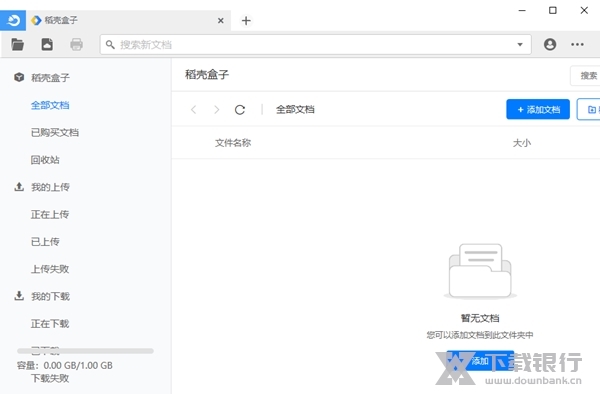Click the save document icon
Image resolution: width=600 pixels, height=394 pixels.
tap(47, 44)
